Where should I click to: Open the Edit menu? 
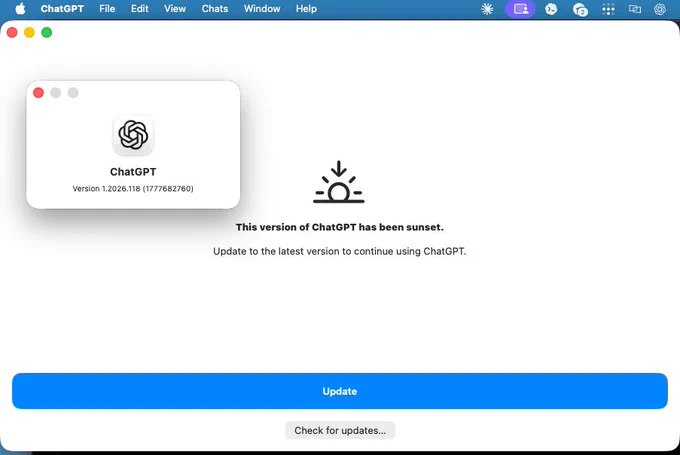pyautogui.click(x=139, y=9)
